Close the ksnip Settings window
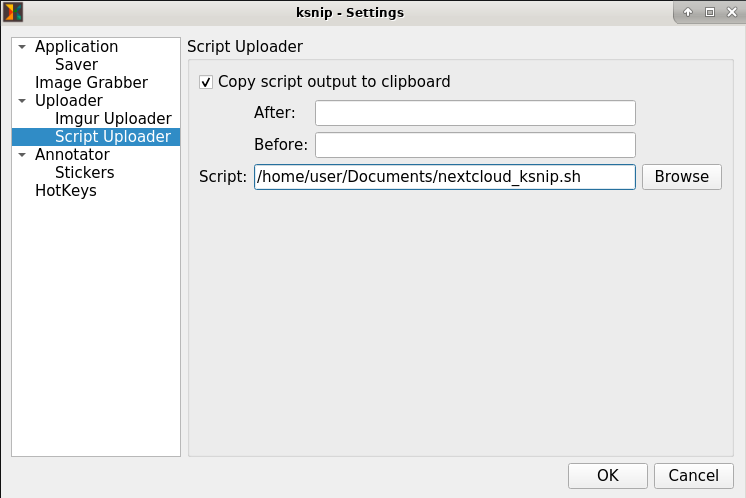 (x=732, y=12)
